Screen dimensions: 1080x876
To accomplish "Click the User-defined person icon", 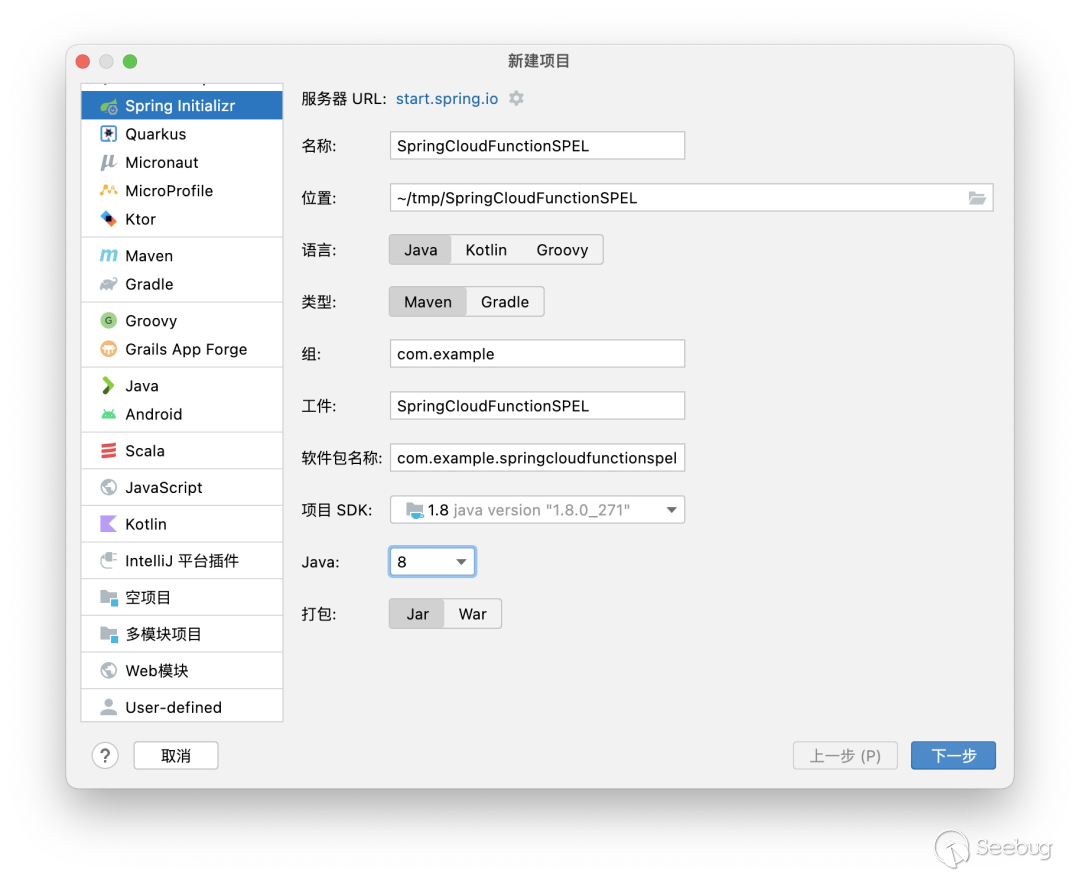I will (x=109, y=707).
